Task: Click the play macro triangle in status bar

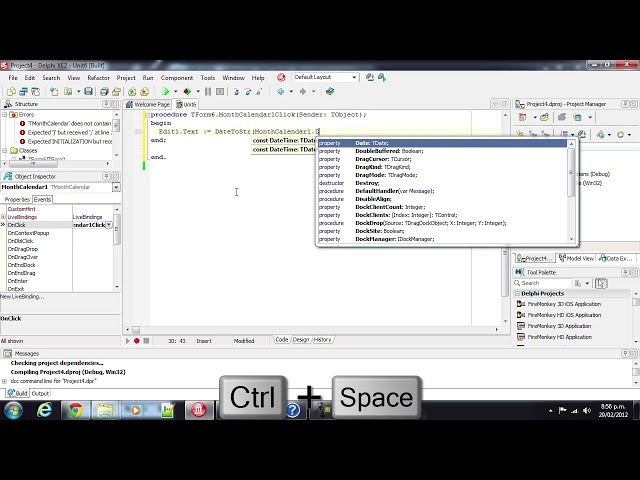Action: click(x=128, y=341)
